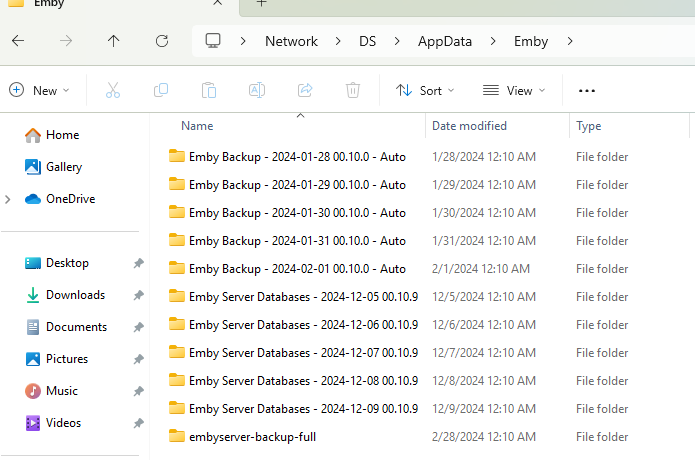The width and height of the screenshot is (695, 460).
Task: Open the View layout dropdown
Action: tap(514, 90)
